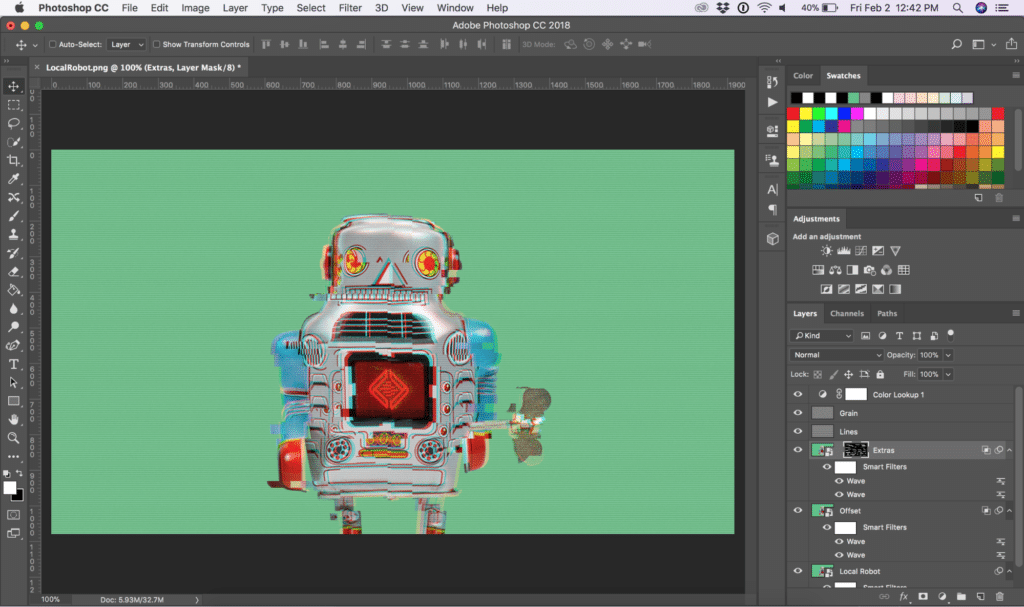Image resolution: width=1024 pixels, height=607 pixels.
Task: Select the Crop tool
Action: point(14,160)
